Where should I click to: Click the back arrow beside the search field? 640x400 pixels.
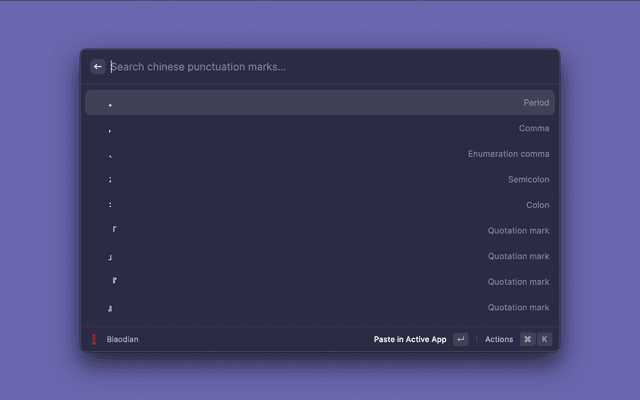pos(98,67)
